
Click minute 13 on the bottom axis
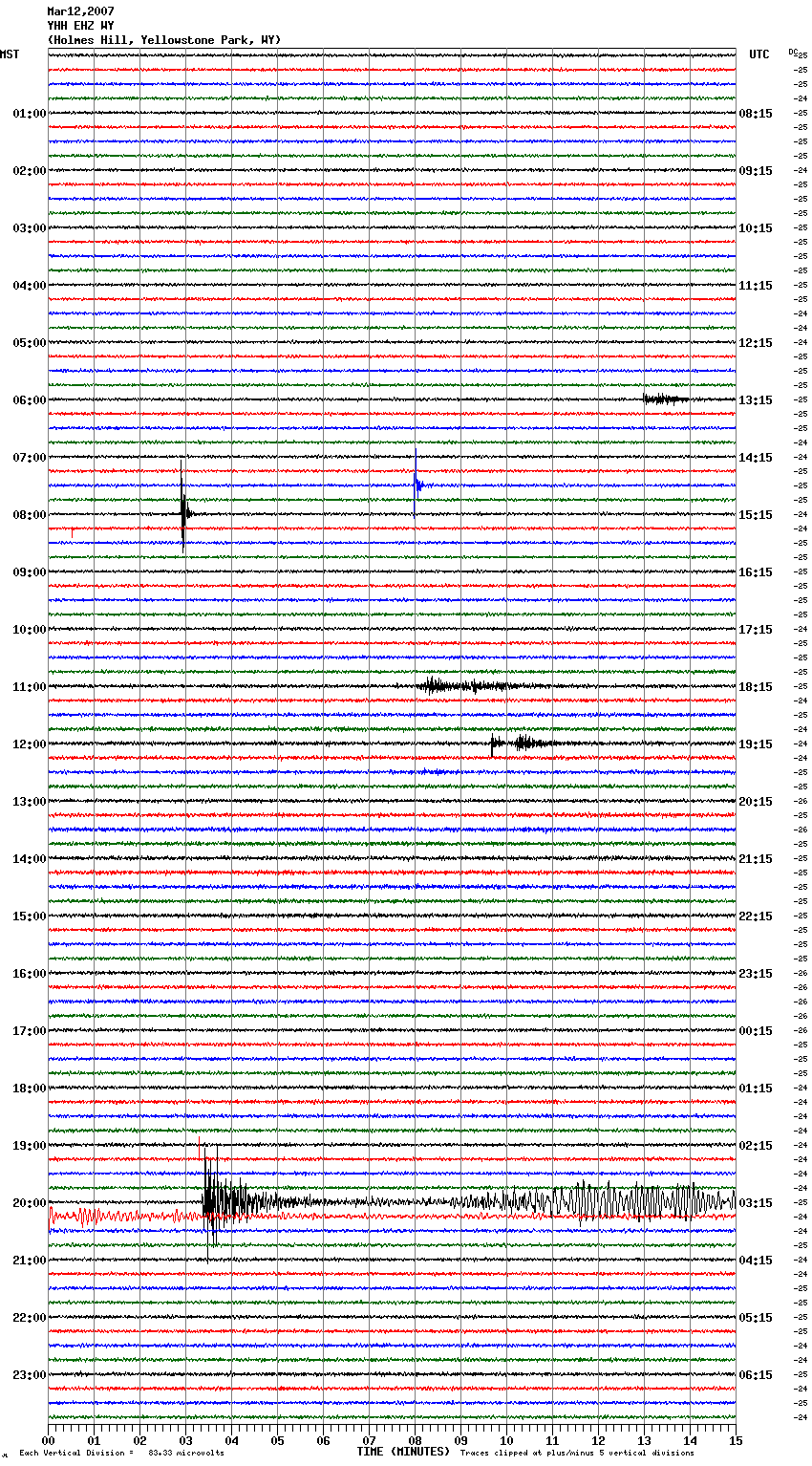point(645,1440)
